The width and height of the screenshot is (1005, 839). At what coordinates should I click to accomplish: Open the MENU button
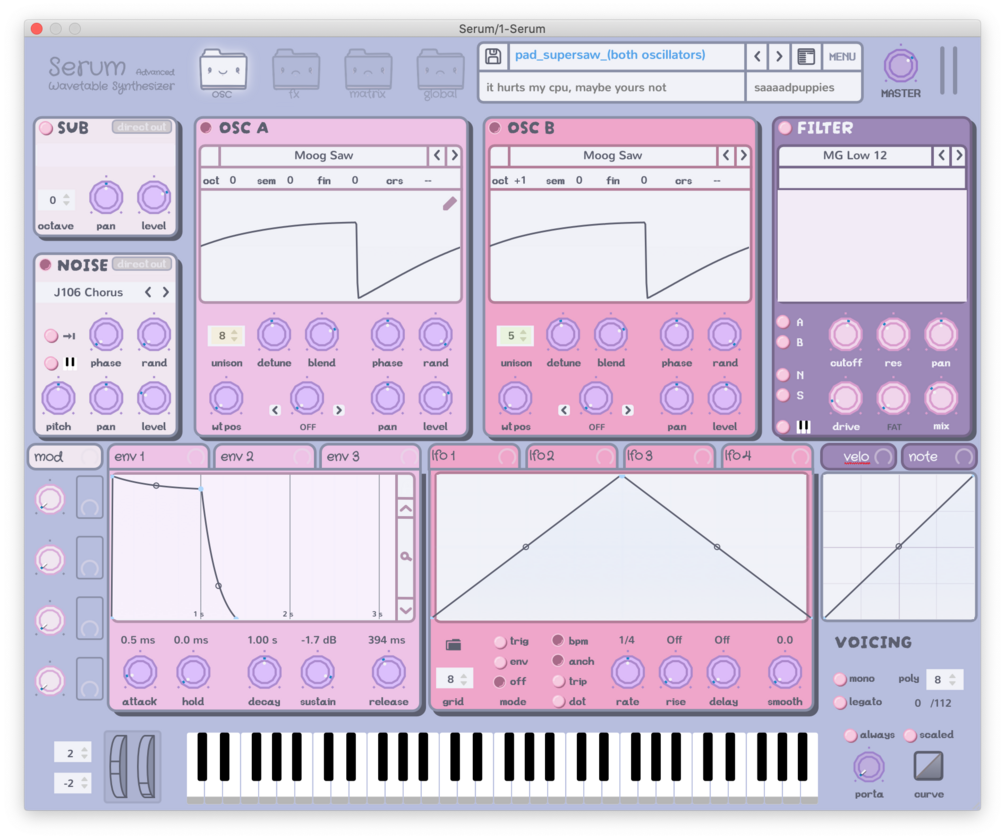click(x=841, y=56)
